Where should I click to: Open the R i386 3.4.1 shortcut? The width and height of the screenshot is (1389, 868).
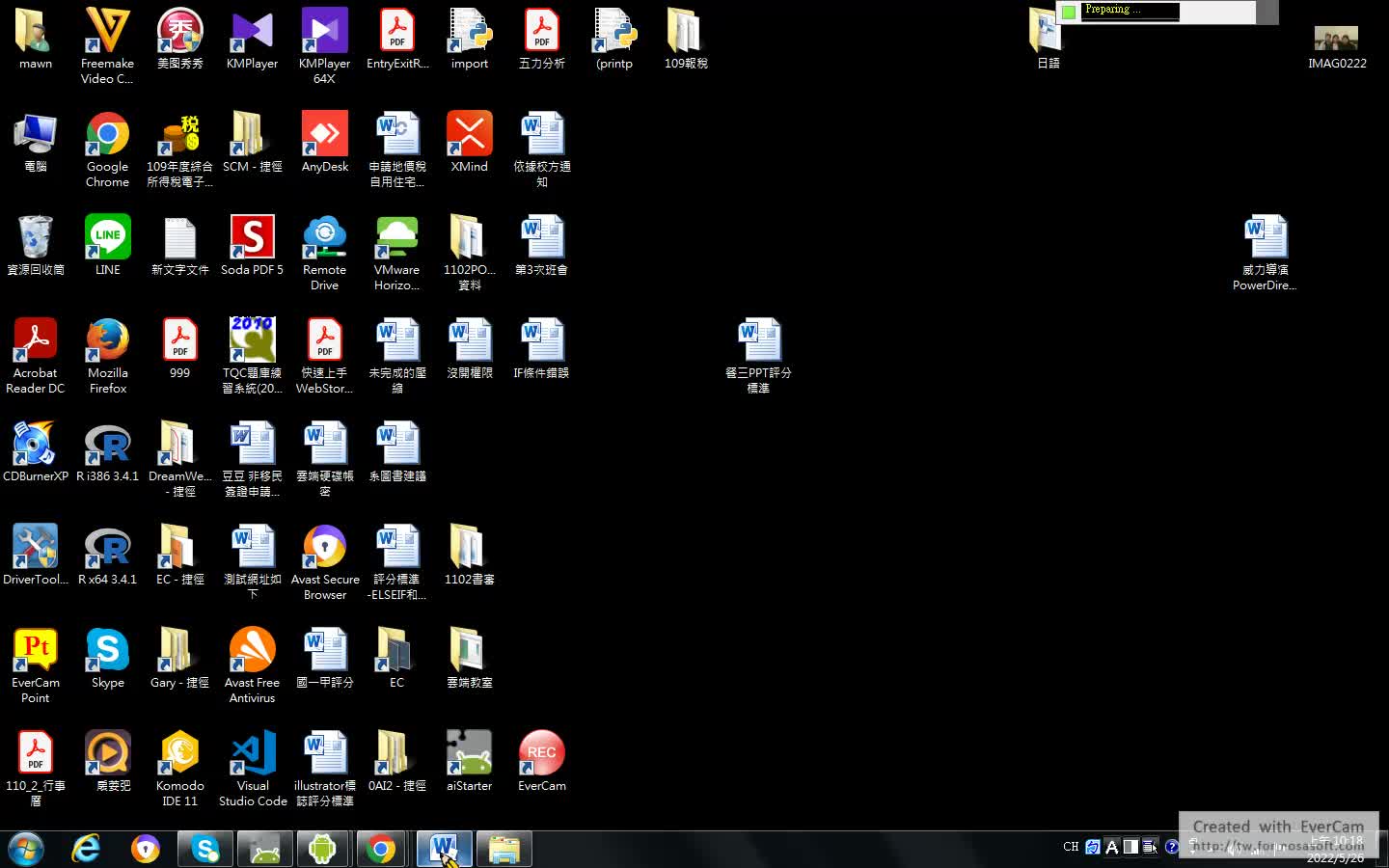point(107,450)
